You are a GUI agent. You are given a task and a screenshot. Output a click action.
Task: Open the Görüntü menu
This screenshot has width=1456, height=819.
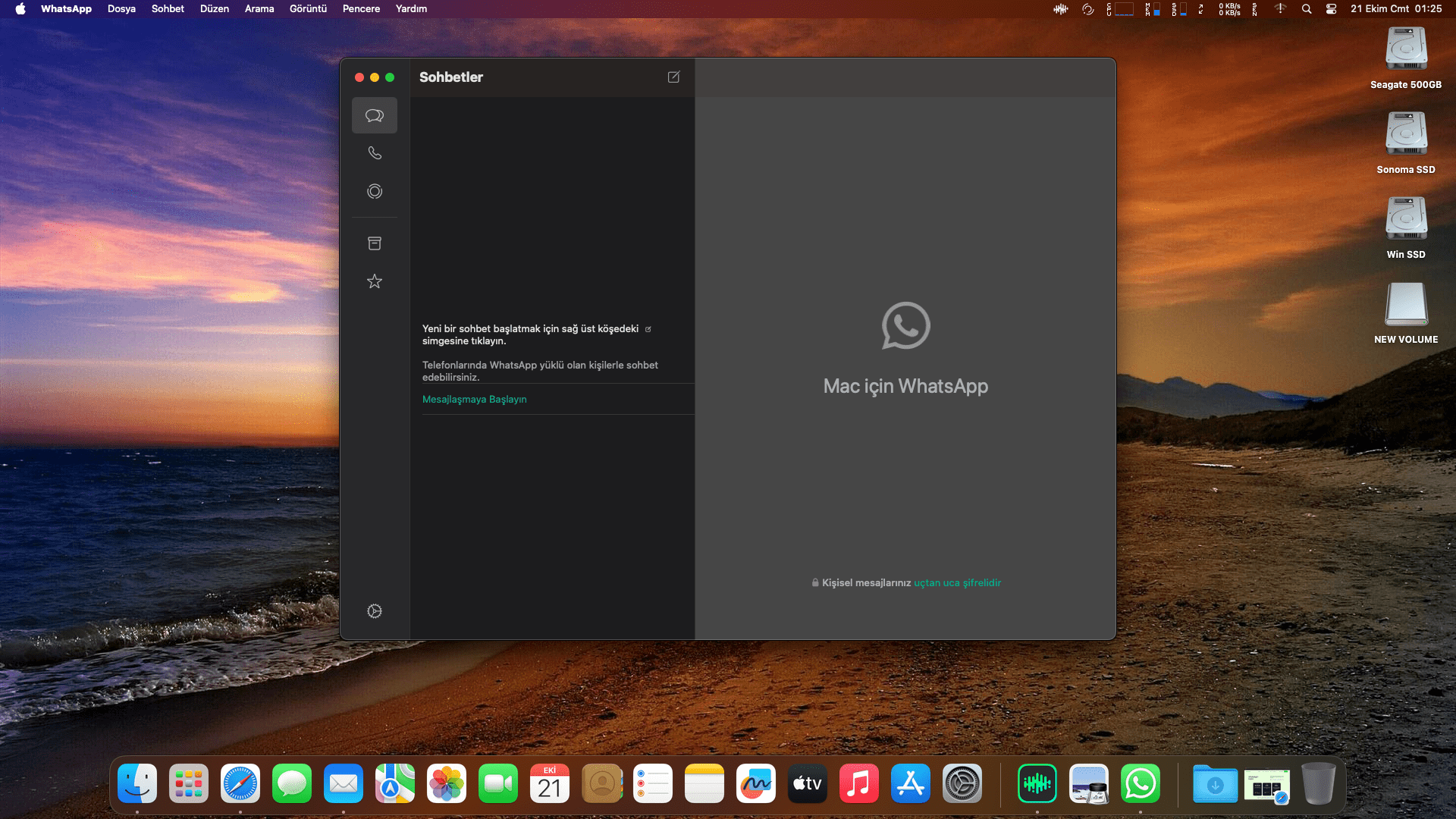(x=308, y=9)
